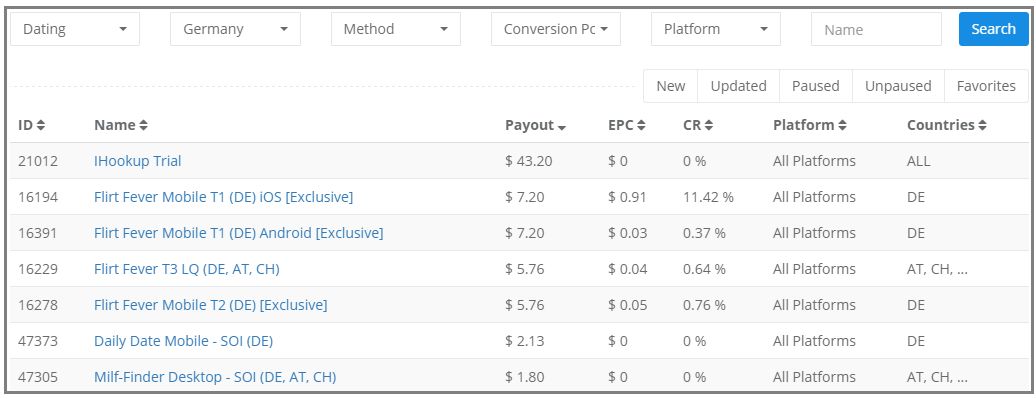Focus the Name search field
This screenshot has width=1036, height=399.
click(x=876, y=29)
